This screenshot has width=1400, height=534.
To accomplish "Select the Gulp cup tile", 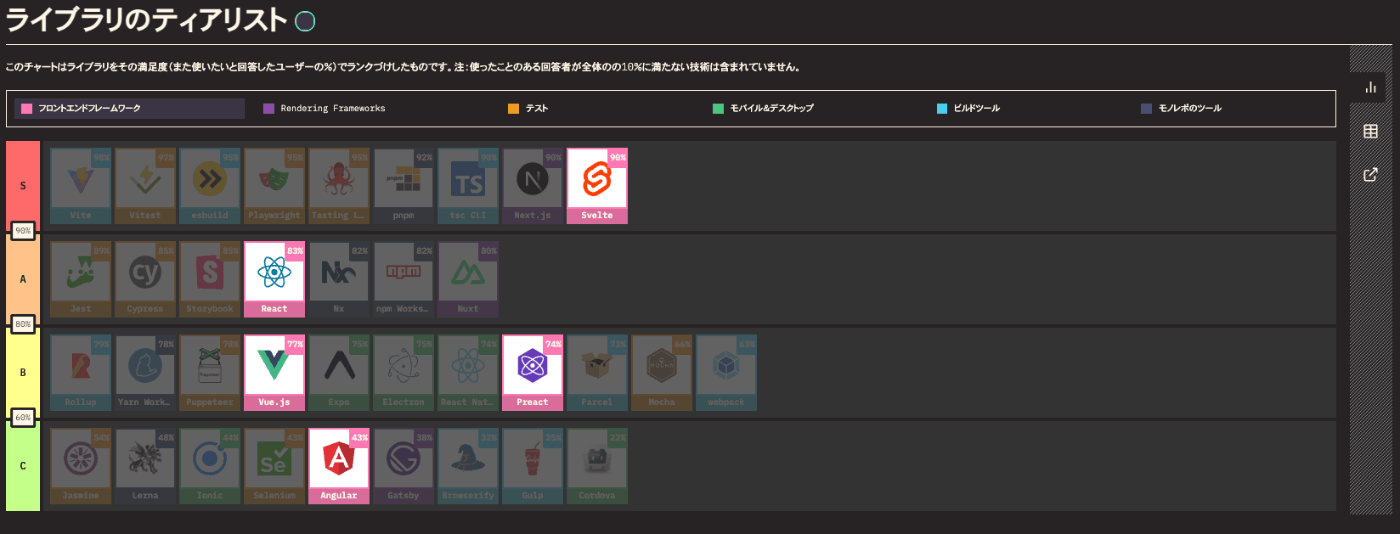I will pyautogui.click(x=533, y=466).
